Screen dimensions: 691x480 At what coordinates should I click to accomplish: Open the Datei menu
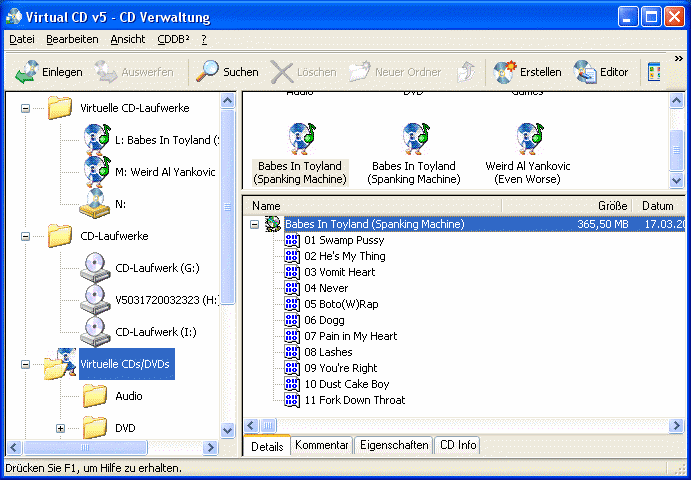coord(22,39)
